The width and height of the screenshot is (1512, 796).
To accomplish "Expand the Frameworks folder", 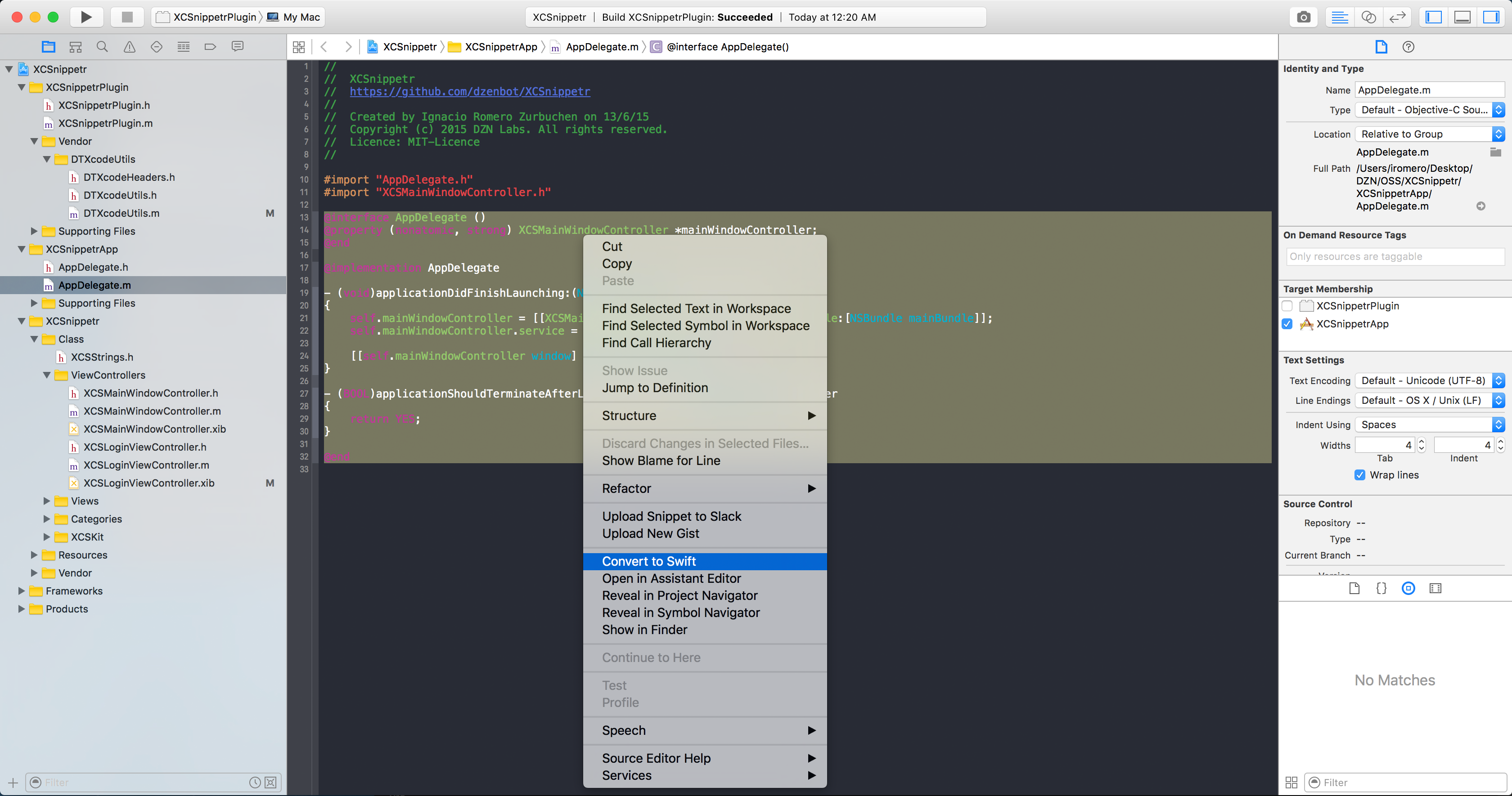I will pos(22,590).
